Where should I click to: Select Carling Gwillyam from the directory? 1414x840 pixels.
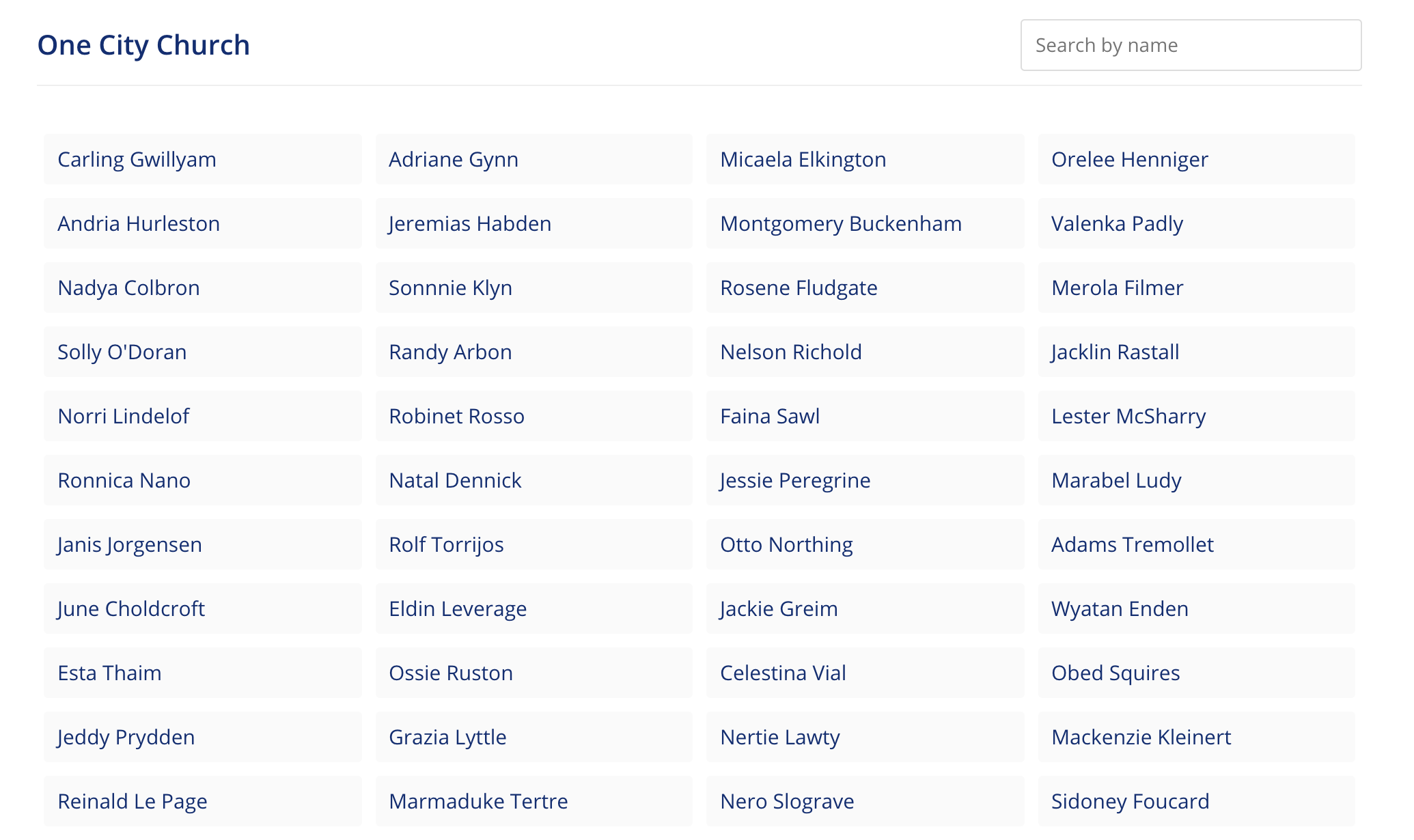click(x=202, y=159)
